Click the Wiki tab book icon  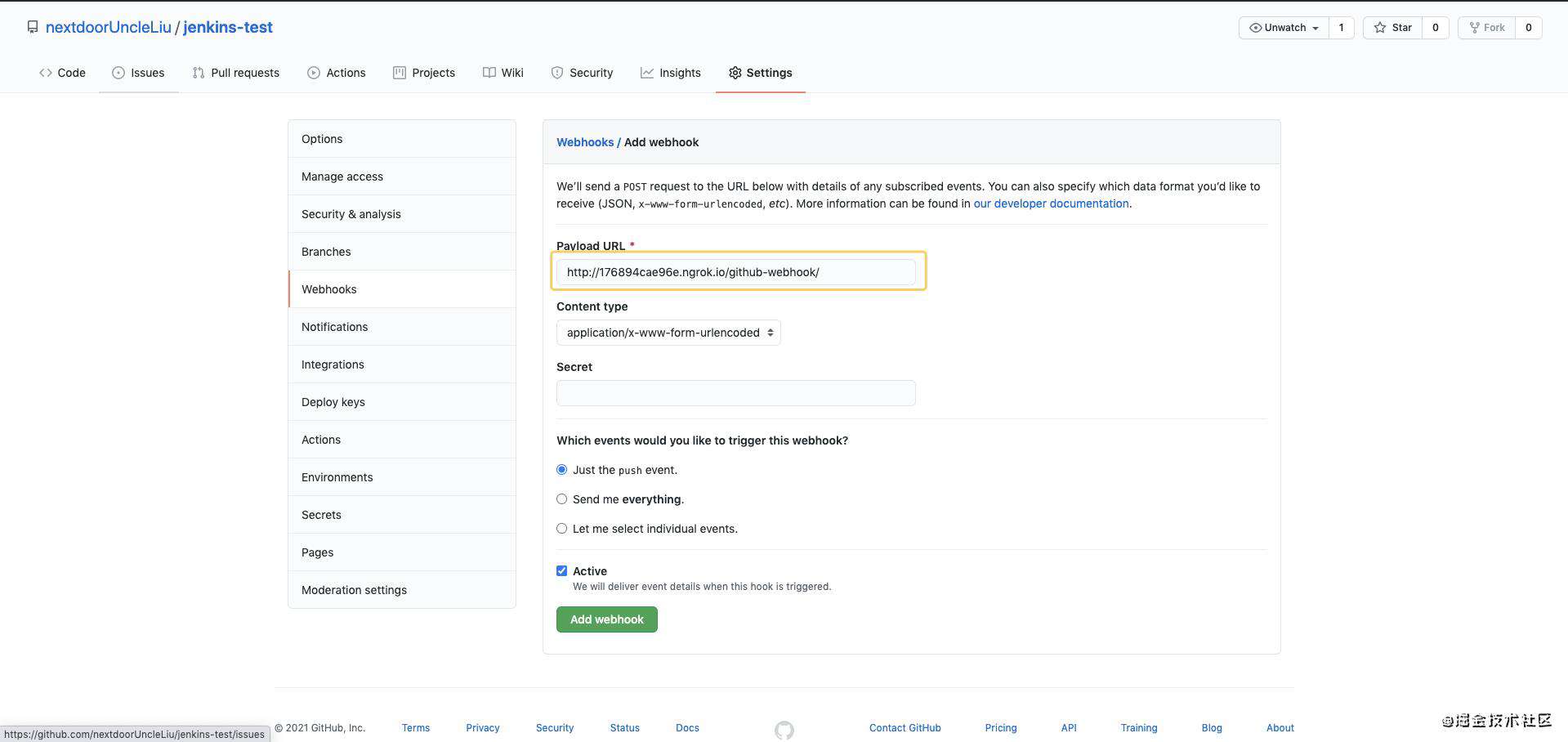489,73
